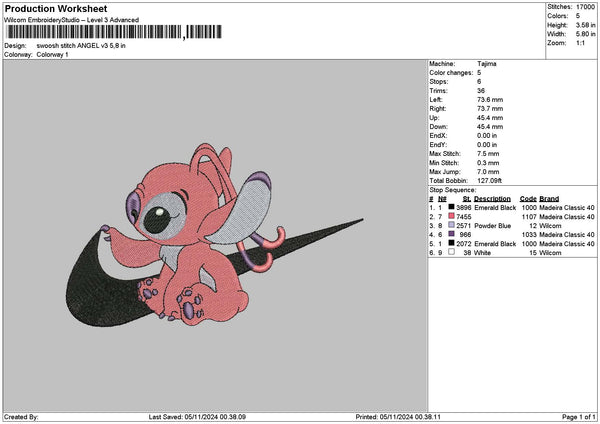Click the 'Up:' label

(434, 118)
